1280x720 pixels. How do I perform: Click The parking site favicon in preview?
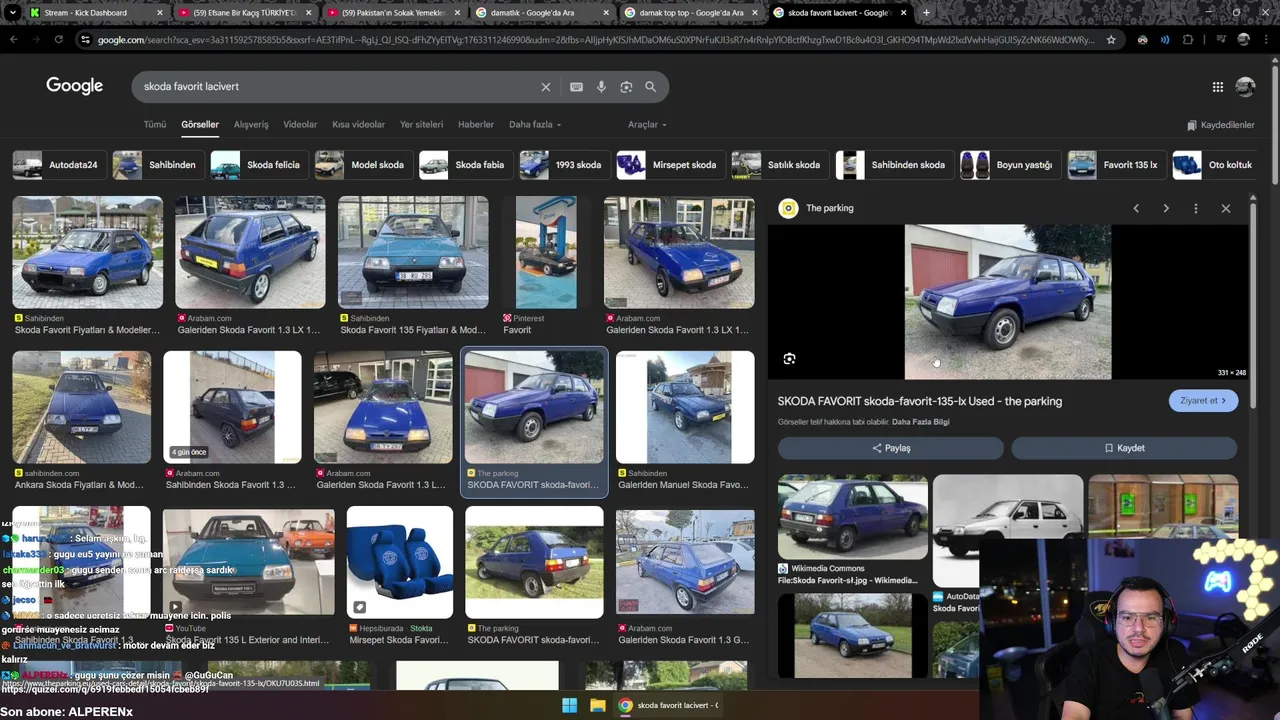(789, 208)
